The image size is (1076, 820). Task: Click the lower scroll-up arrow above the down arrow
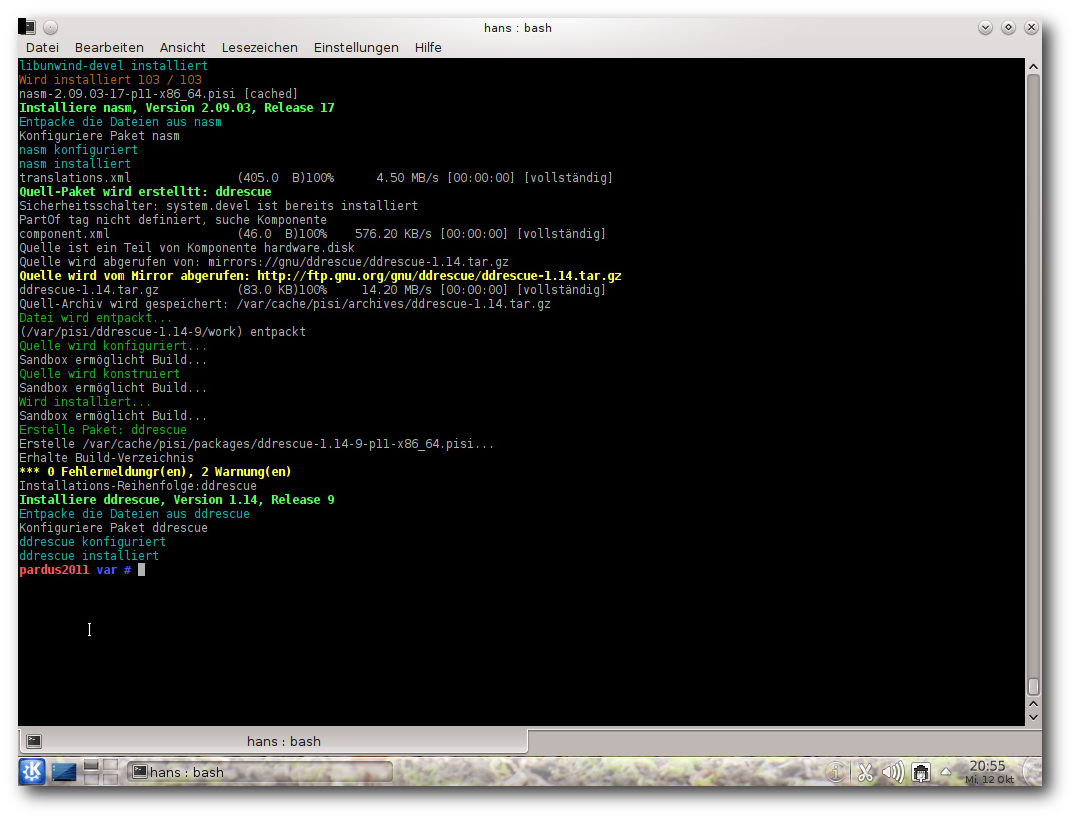pyautogui.click(x=1033, y=704)
